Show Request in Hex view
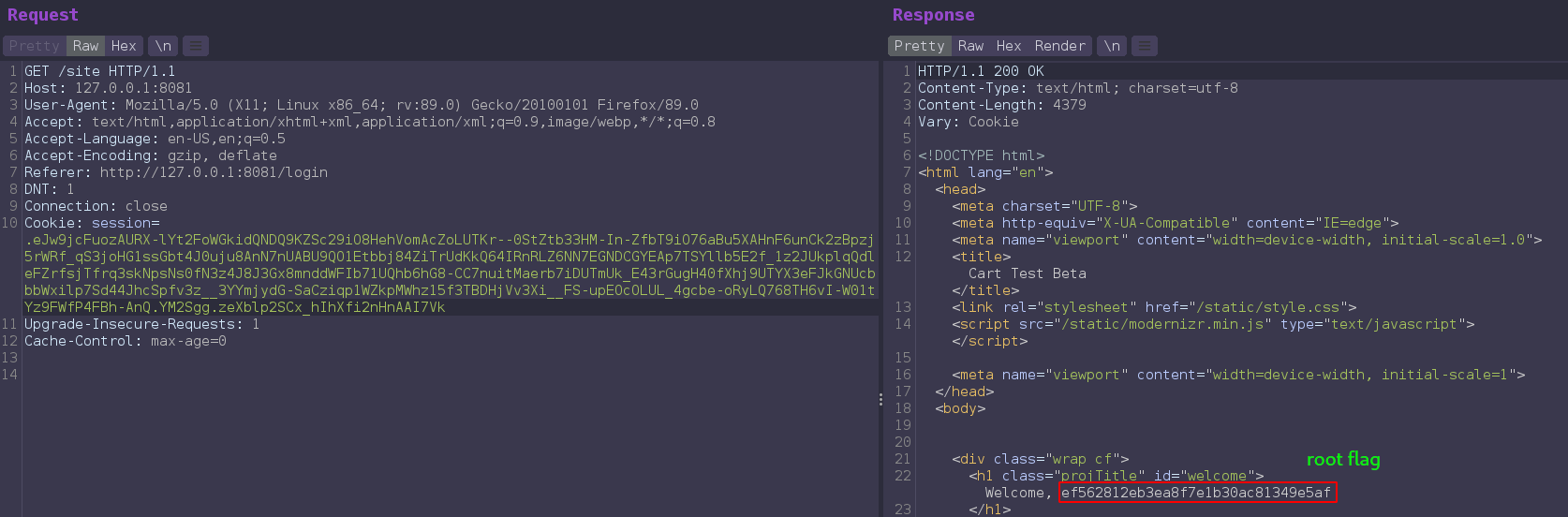Viewport: 1568px width, 517px height. coord(124,46)
